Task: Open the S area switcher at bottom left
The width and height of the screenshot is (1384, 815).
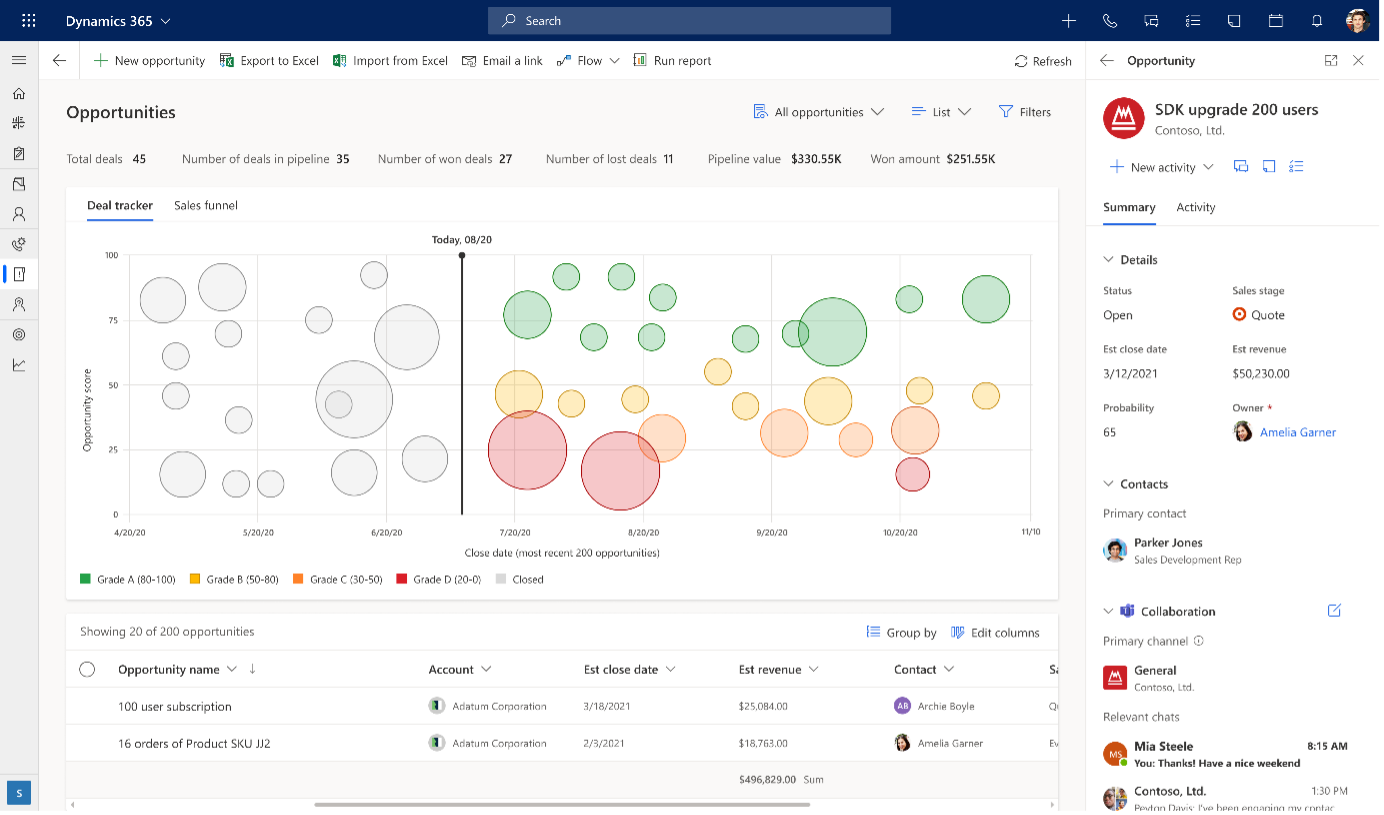Action: (19, 792)
